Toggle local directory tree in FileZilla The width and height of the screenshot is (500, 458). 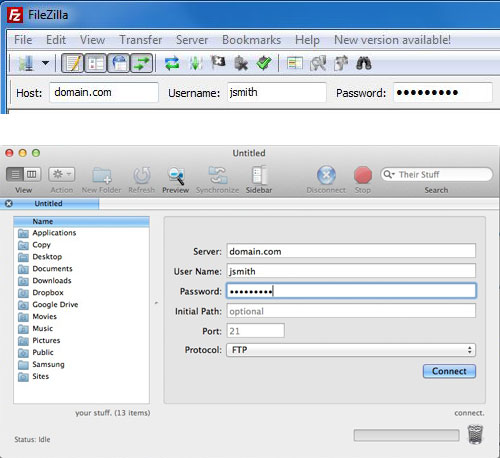pos(96,63)
